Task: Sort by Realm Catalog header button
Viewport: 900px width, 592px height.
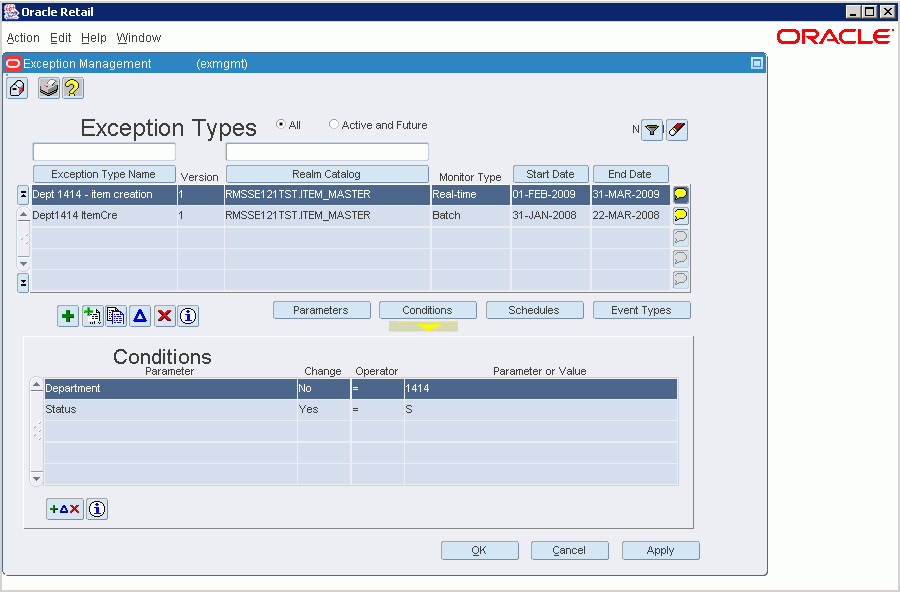Action: point(327,174)
